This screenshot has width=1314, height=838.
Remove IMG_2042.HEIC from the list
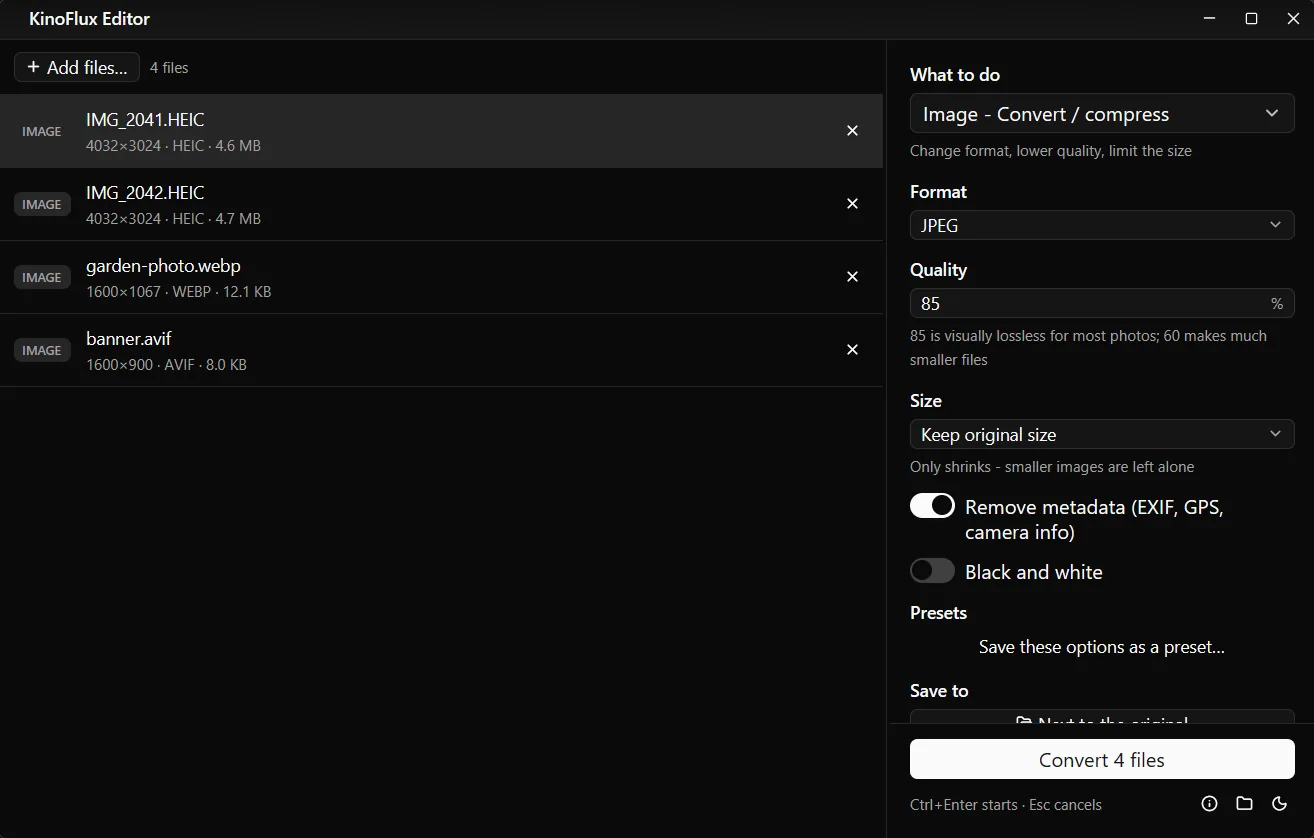(852, 204)
